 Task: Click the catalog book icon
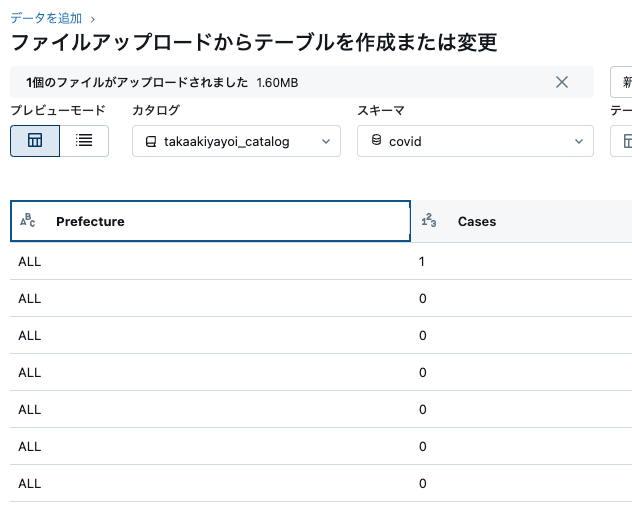[x=151, y=142]
